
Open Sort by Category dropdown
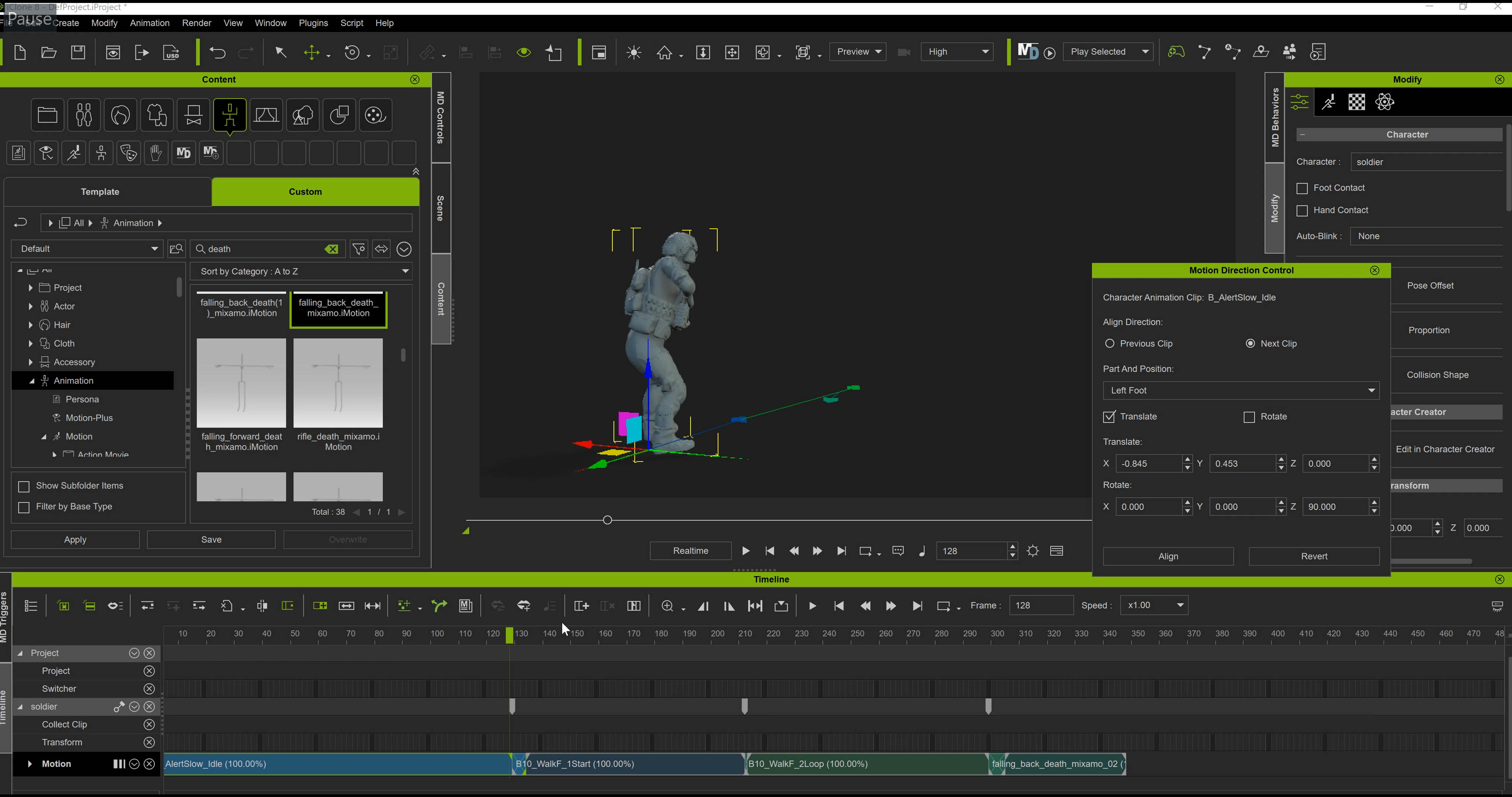coord(301,271)
